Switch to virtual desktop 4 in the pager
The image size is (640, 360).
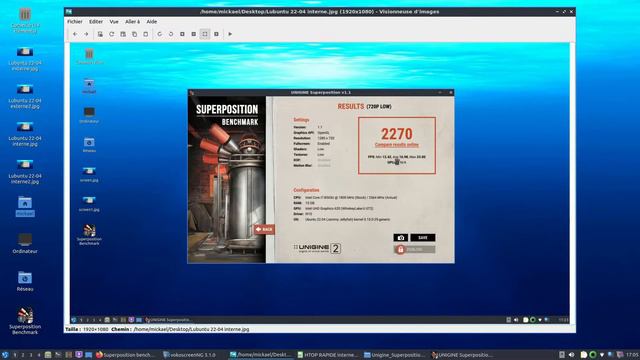pos(39,355)
